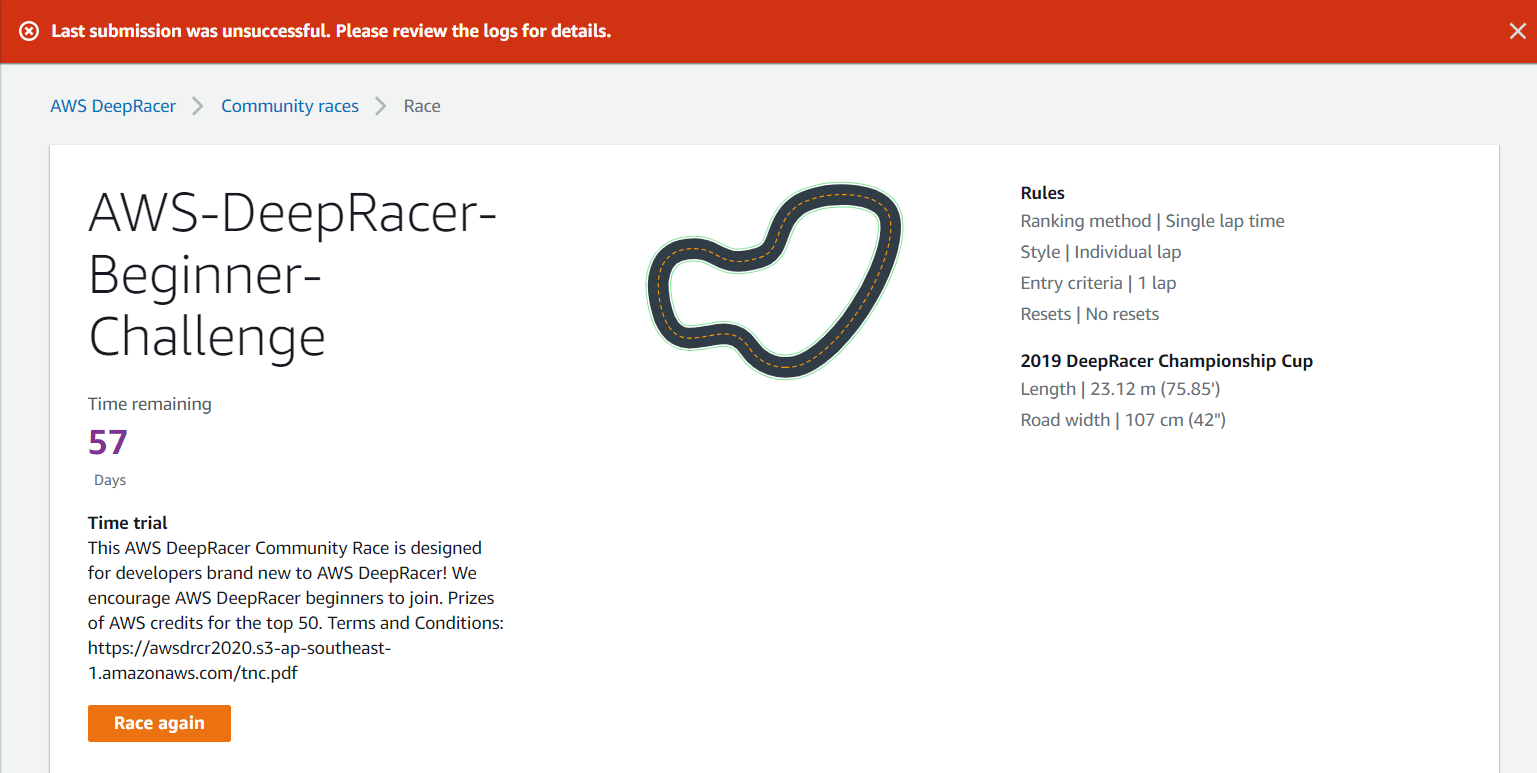Click the Rules heading

coord(1042,193)
